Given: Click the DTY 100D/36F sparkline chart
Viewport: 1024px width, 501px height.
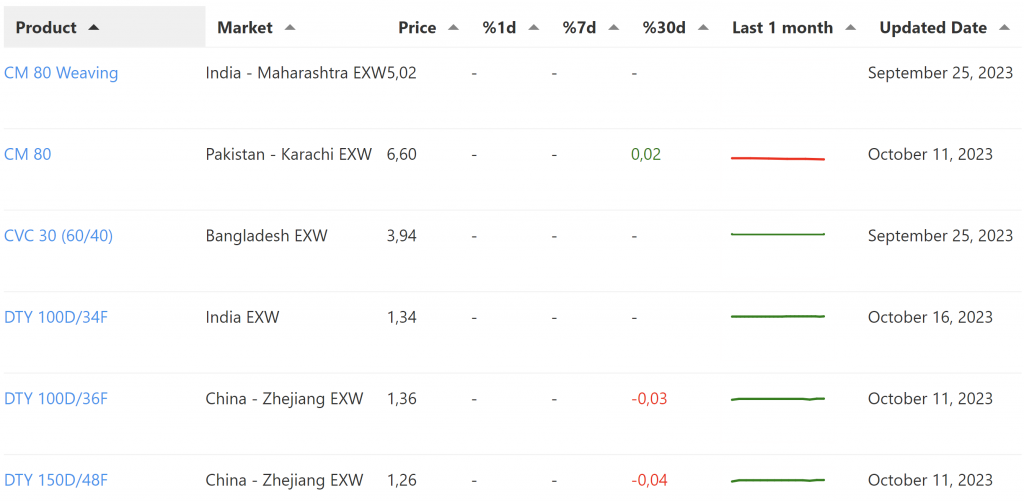Looking at the screenshot, I should coord(778,399).
